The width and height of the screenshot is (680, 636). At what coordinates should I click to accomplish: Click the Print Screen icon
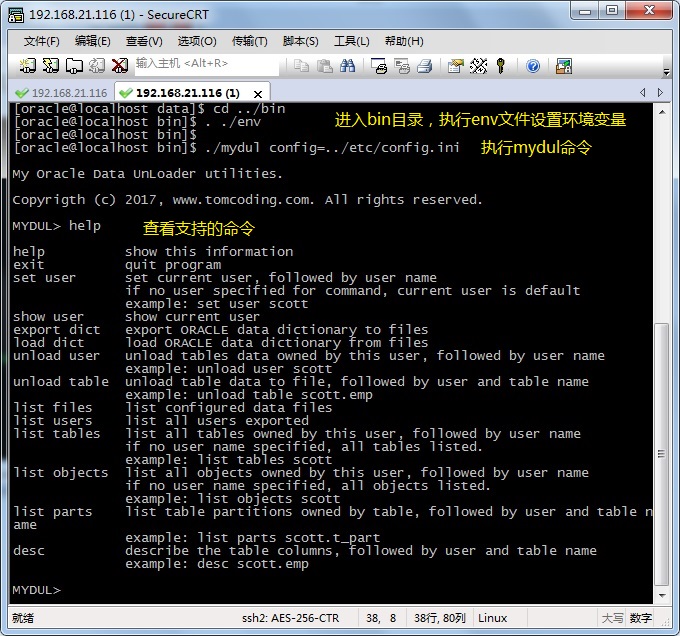pos(379,66)
